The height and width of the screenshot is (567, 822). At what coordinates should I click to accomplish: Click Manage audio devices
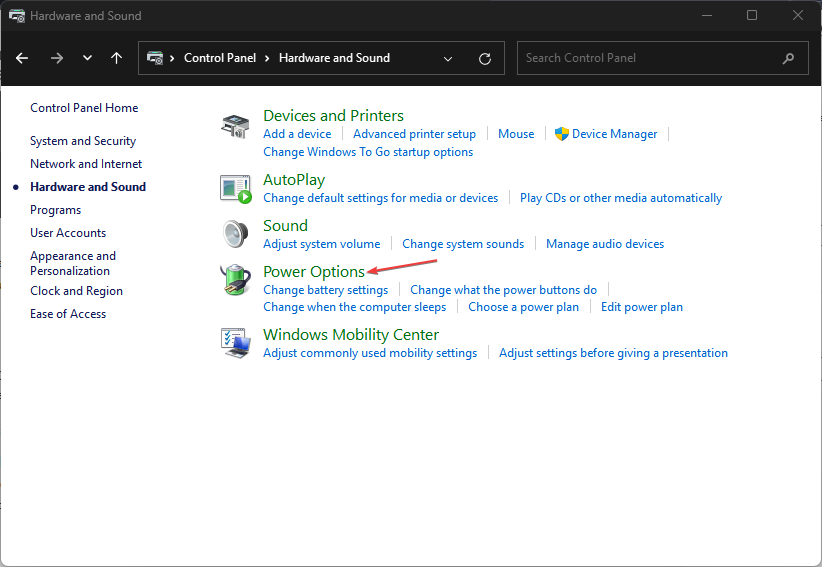(x=605, y=244)
